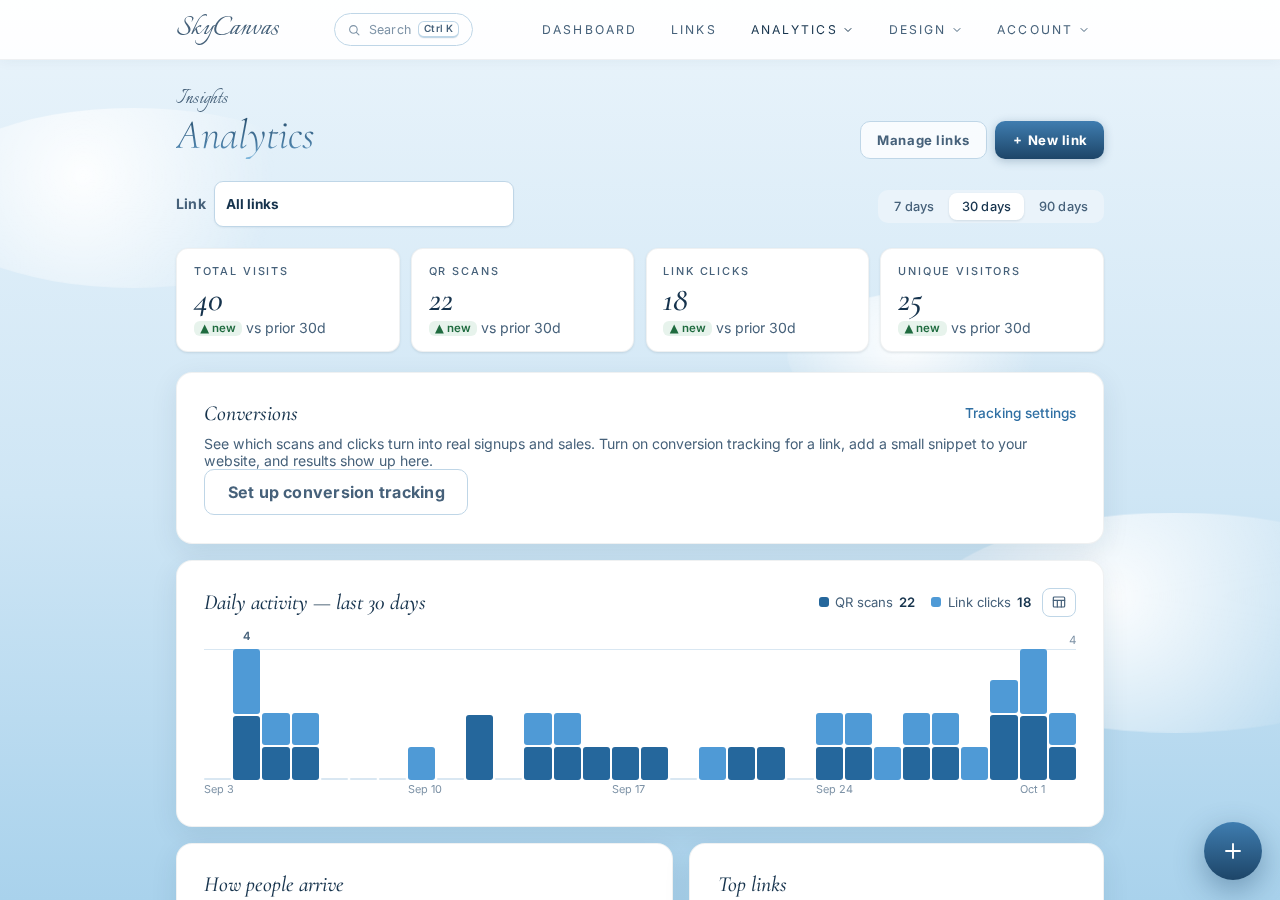Viewport: 1280px width, 900px height.
Task: Click the Sep 10 axis label
Action: (x=425, y=789)
